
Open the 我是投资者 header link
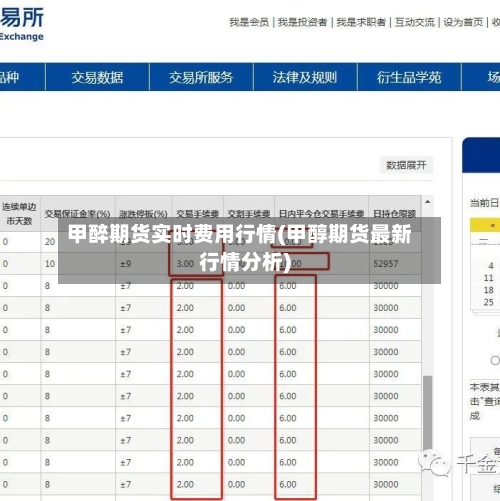(302, 22)
